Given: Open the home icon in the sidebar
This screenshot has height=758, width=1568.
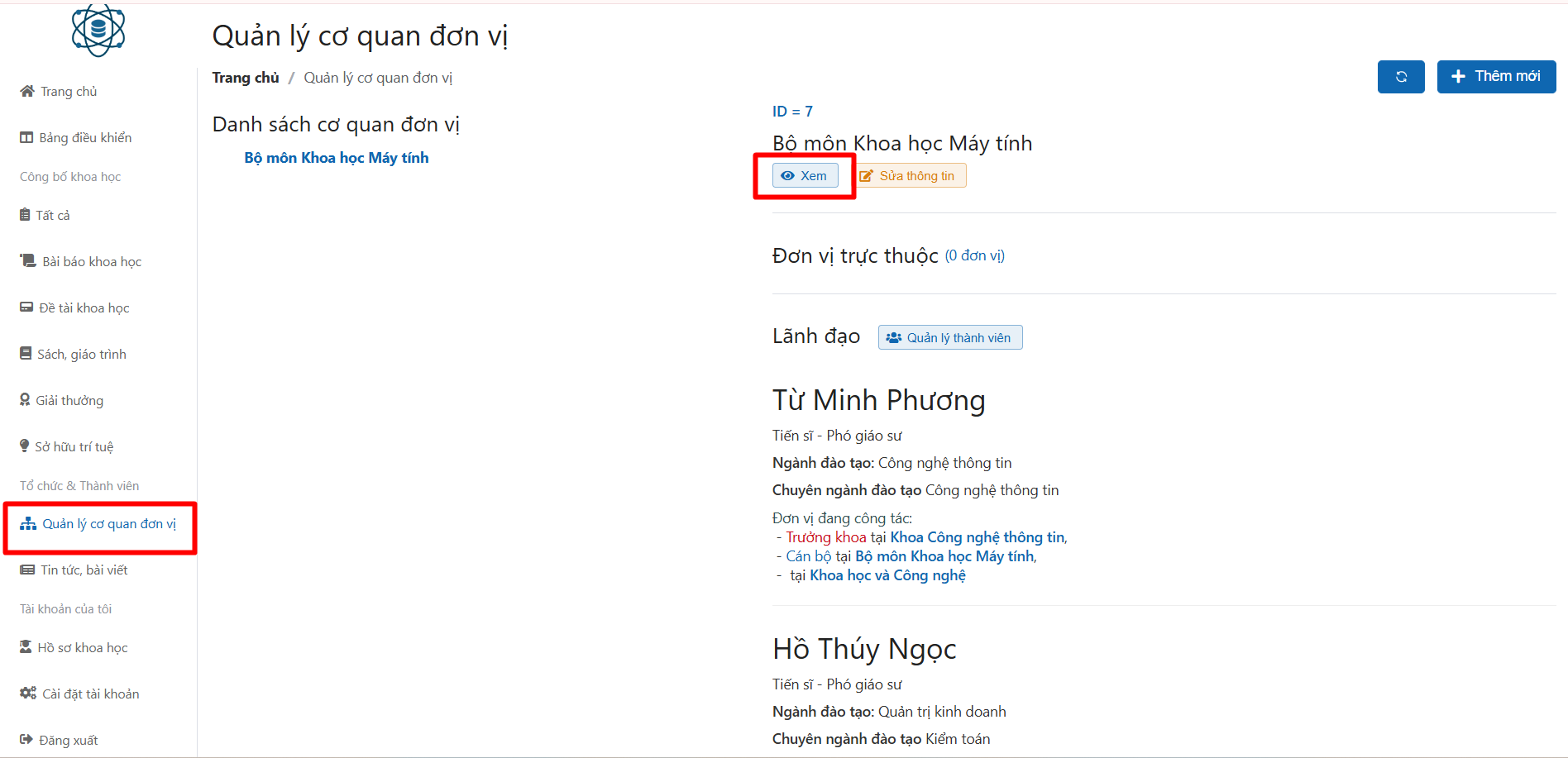Looking at the screenshot, I should [27, 91].
